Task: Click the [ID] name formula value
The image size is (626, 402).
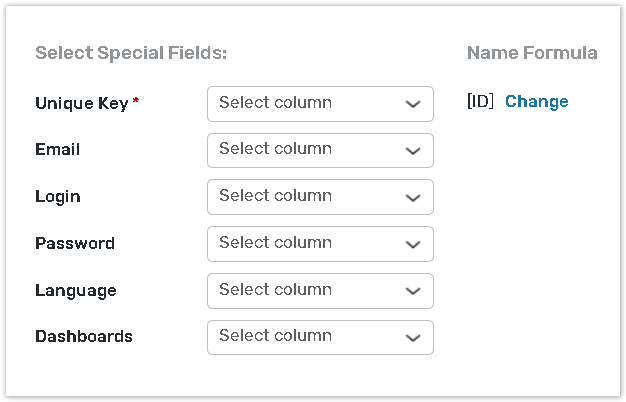Action: 480,102
